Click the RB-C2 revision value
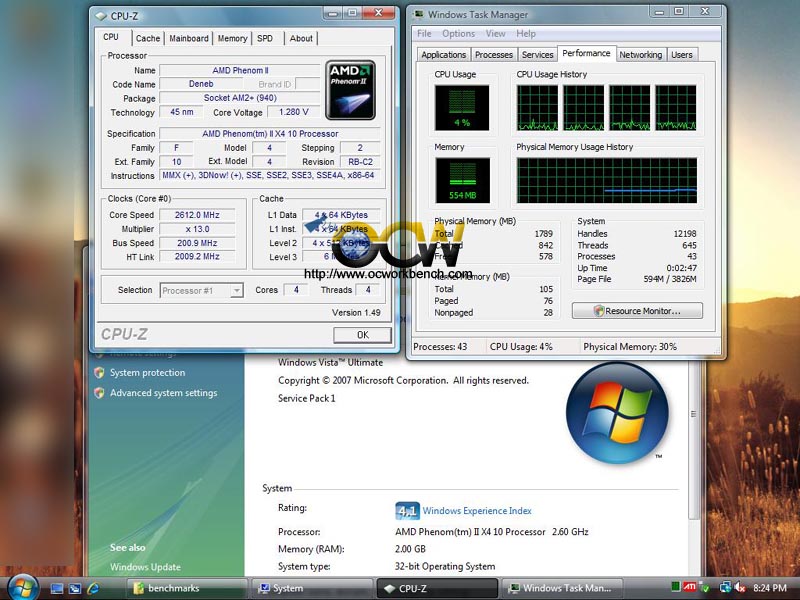This screenshot has height=600, width=800. point(360,162)
